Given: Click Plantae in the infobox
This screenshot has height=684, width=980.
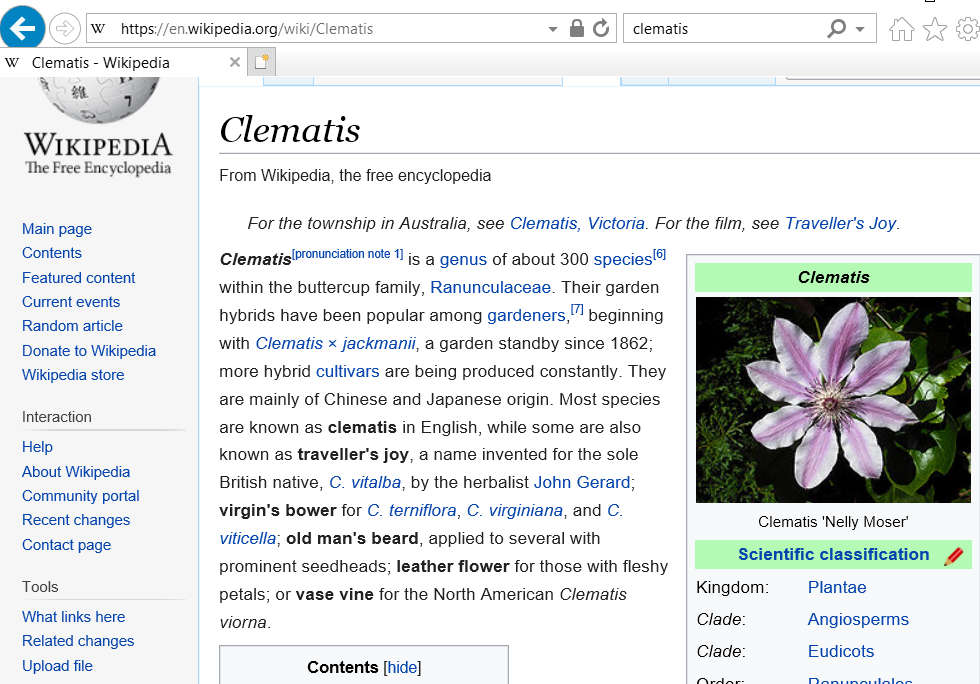Looking at the screenshot, I should [837, 588].
